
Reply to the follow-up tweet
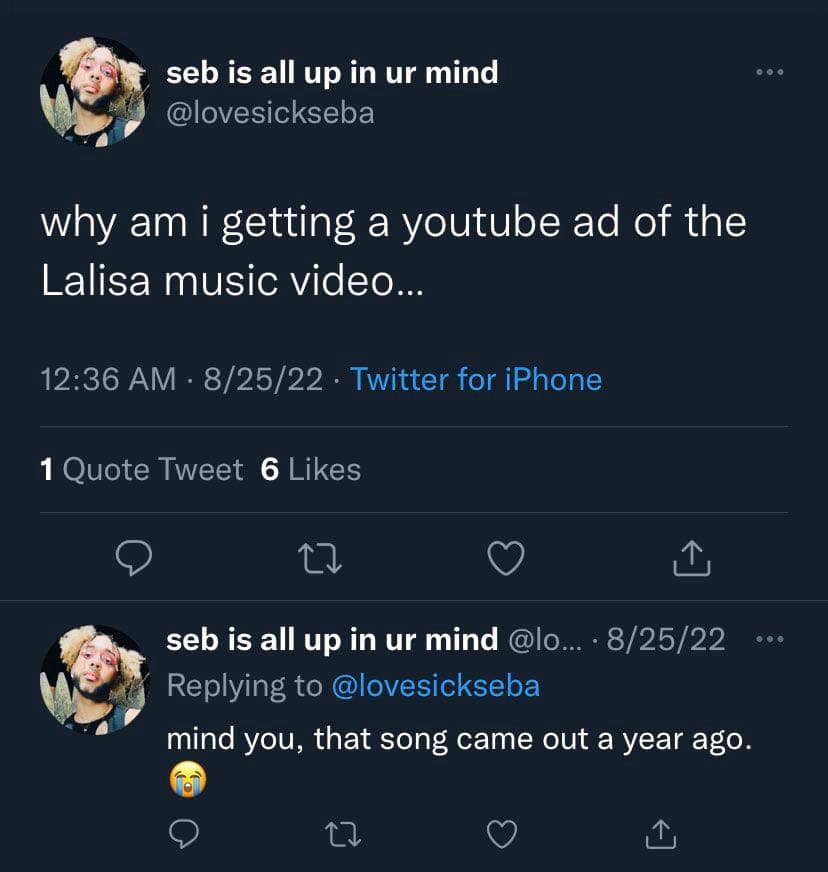point(184,834)
